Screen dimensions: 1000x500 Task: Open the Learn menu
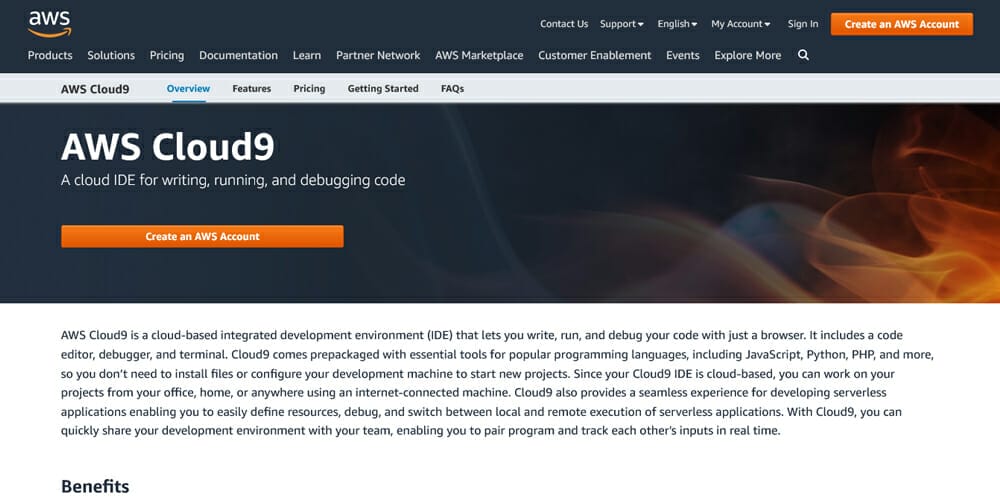click(307, 55)
